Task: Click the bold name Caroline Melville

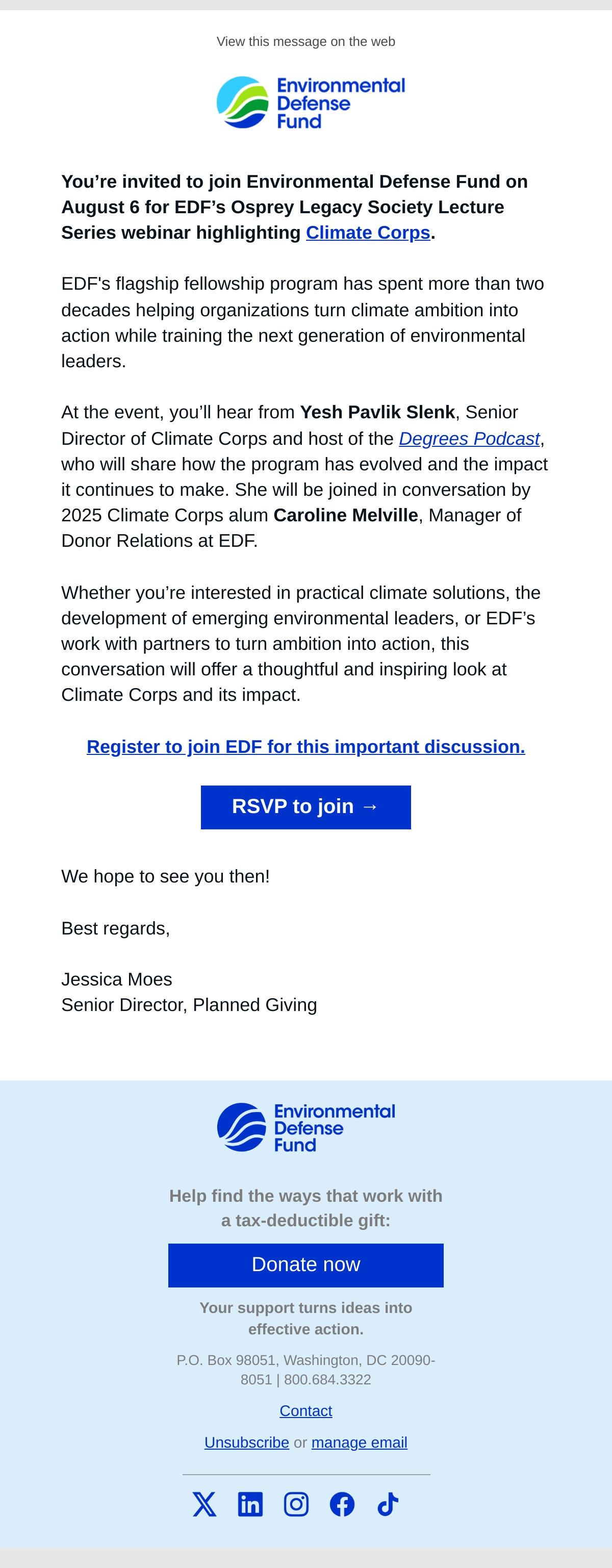Action: point(346,515)
